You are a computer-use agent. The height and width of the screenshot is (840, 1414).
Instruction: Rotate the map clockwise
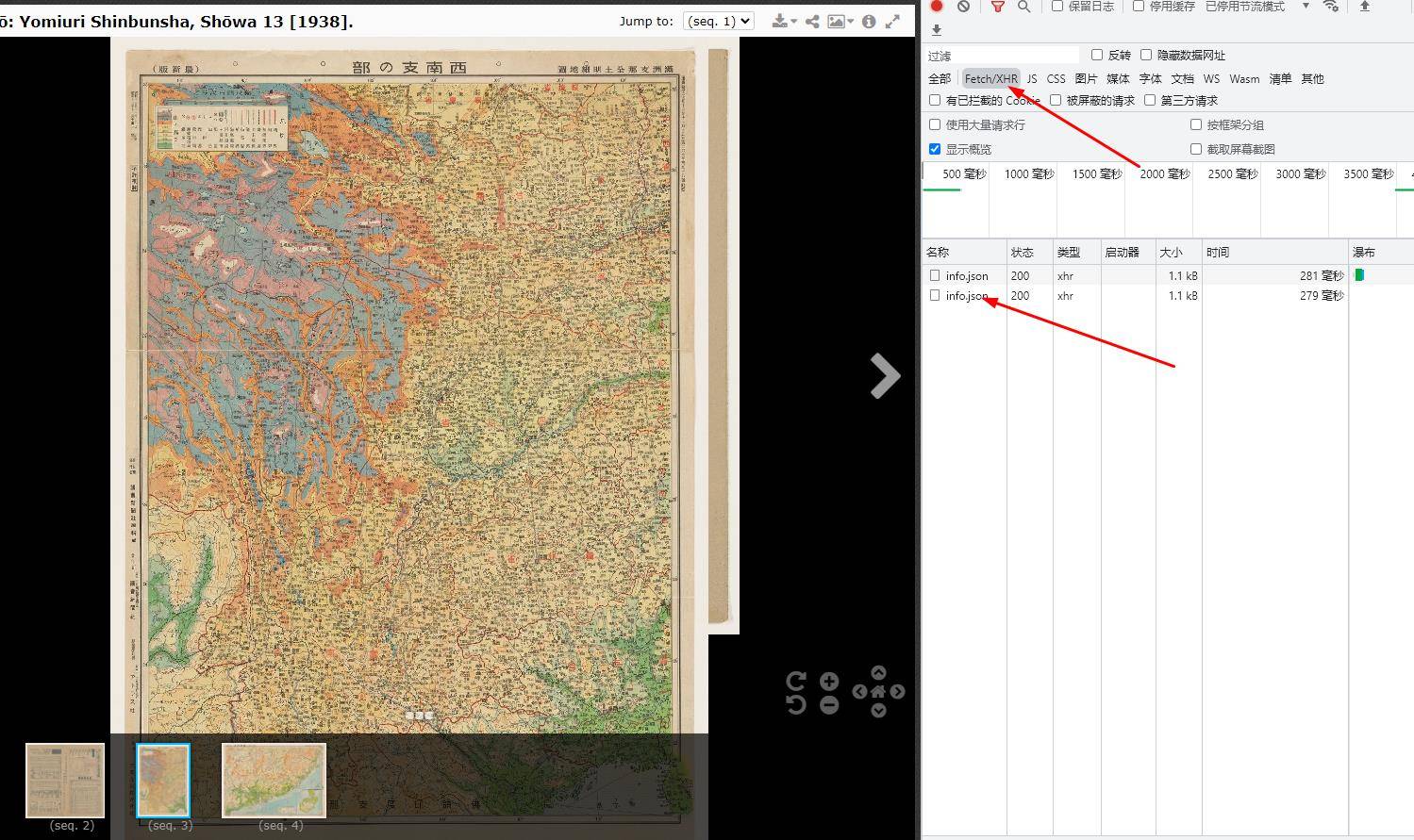pyautogui.click(x=796, y=681)
